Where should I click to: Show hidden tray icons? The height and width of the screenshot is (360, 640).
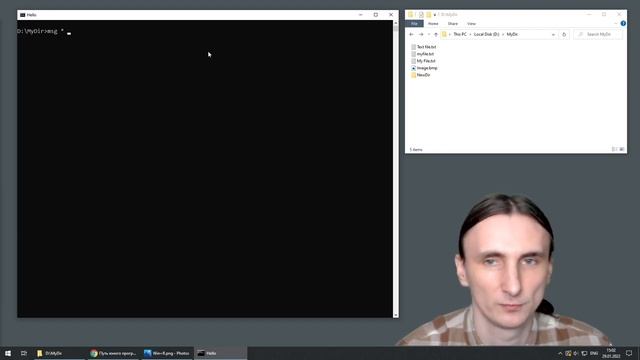[x=560, y=353]
